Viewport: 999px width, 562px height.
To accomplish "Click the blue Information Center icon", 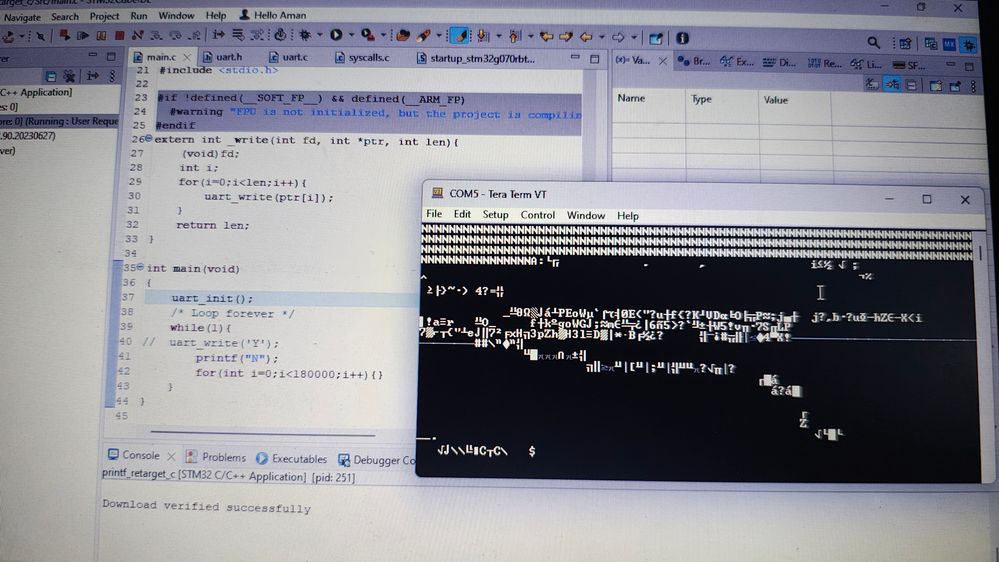I will pos(682,38).
